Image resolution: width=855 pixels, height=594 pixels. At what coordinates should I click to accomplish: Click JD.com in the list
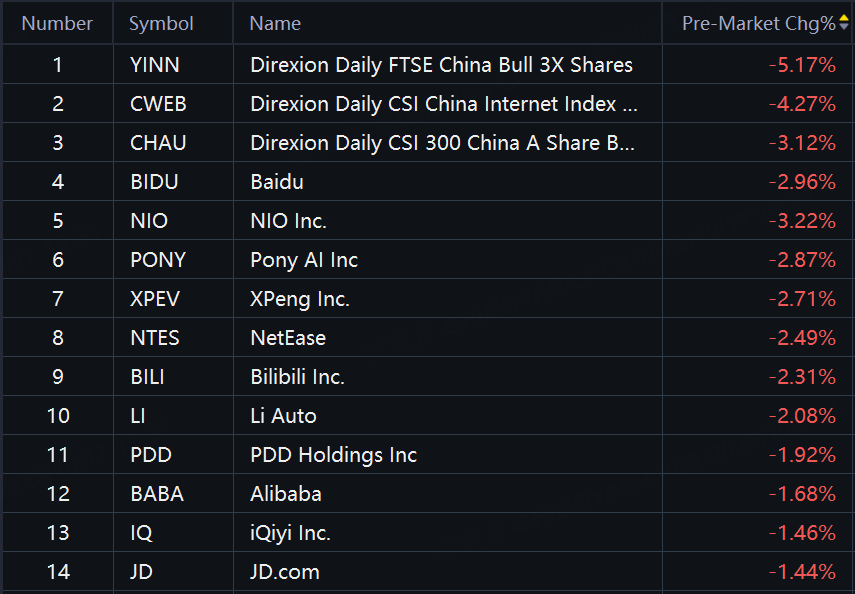click(285, 572)
